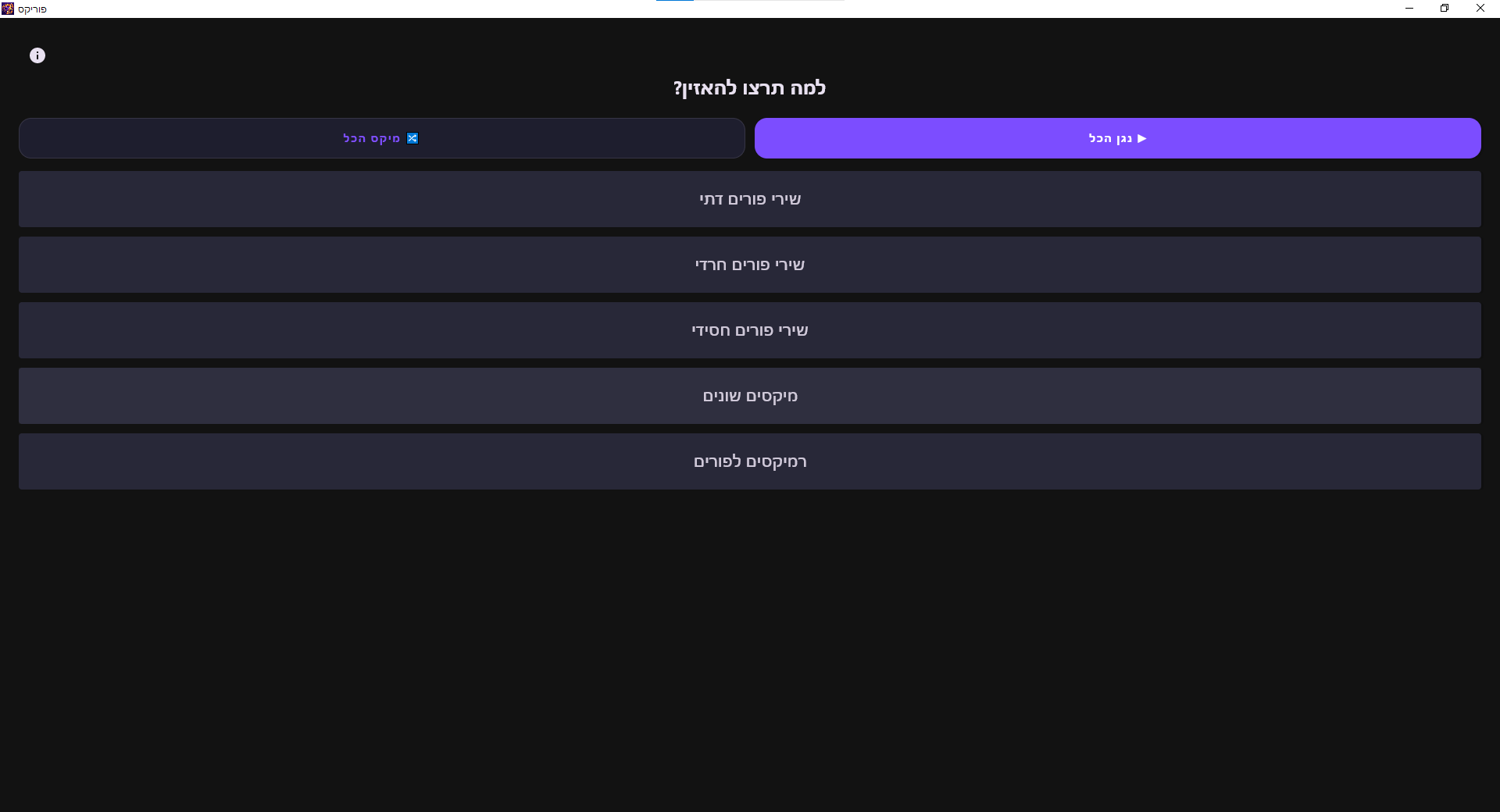Minimize the פוריקס window

(x=1409, y=9)
